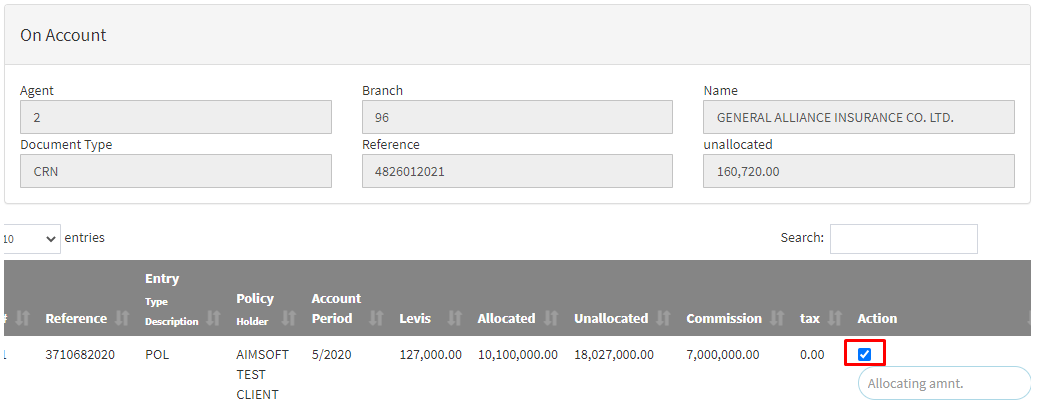Sort by Allocated column icon
The width and height of the screenshot is (1043, 418).
551,319
